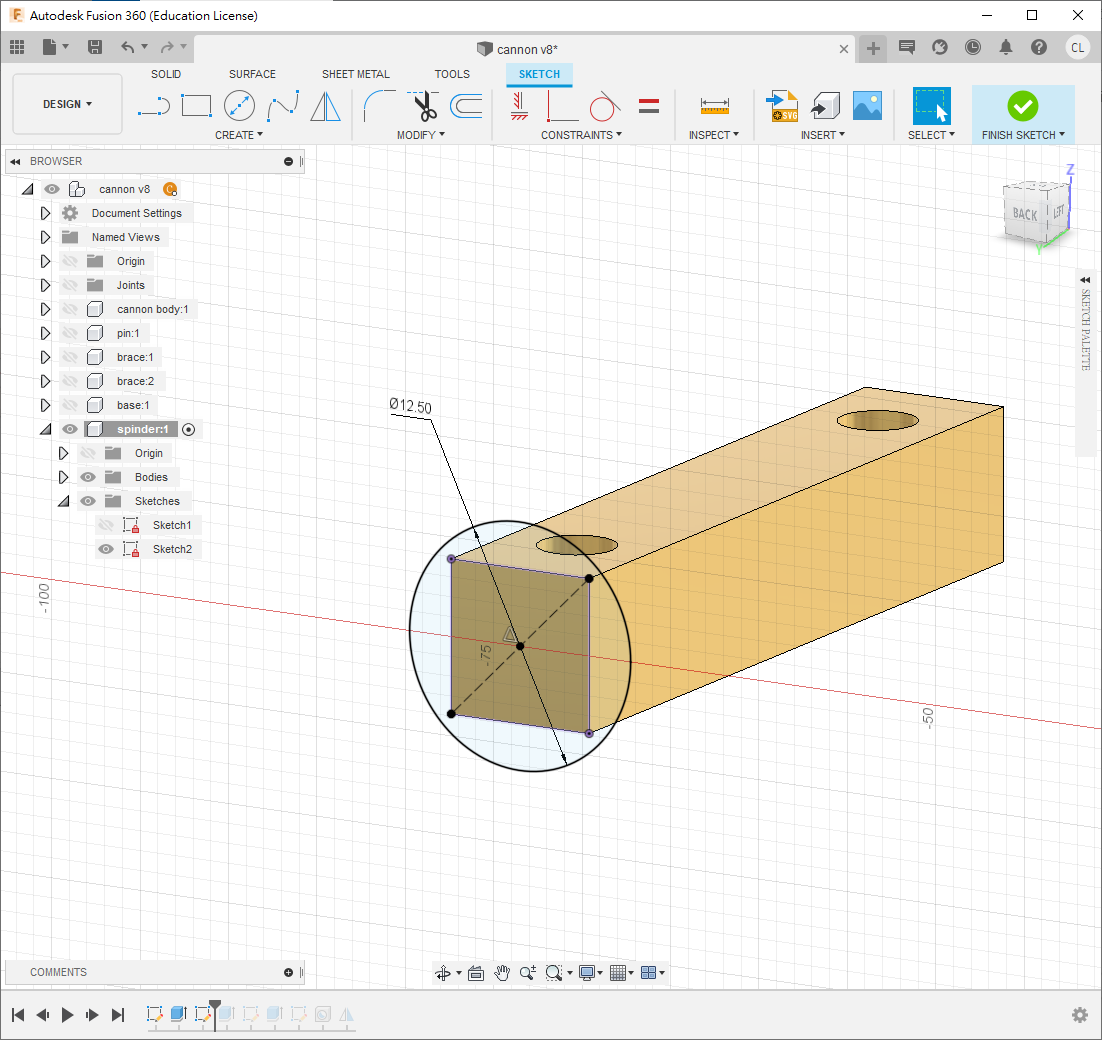Select the Mirror tool in Create
This screenshot has width=1102, height=1040.
[x=325, y=105]
